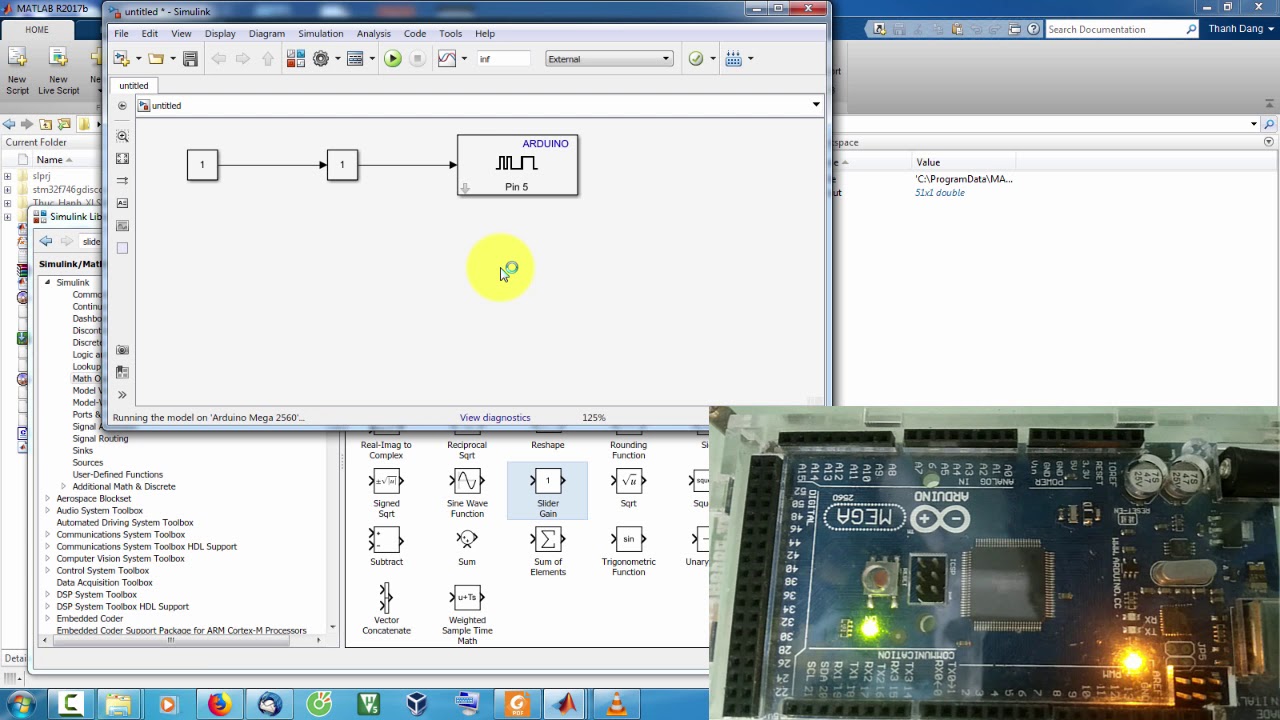Open the Model Explorer icon
Image resolution: width=1280 pixels, height=720 pixels.
[x=355, y=59]
